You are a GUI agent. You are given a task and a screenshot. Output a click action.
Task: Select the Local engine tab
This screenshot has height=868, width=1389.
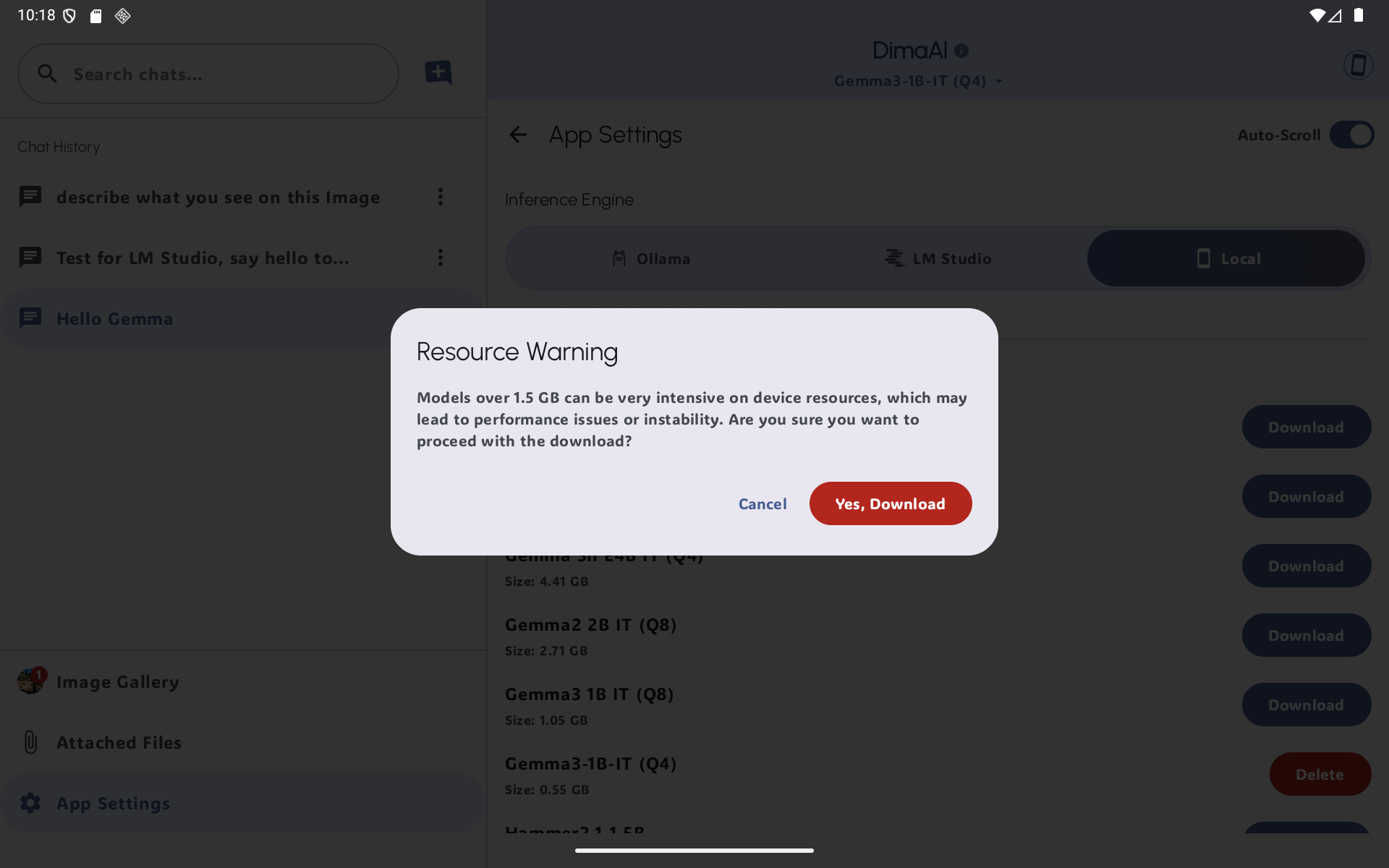point(1226,258)
